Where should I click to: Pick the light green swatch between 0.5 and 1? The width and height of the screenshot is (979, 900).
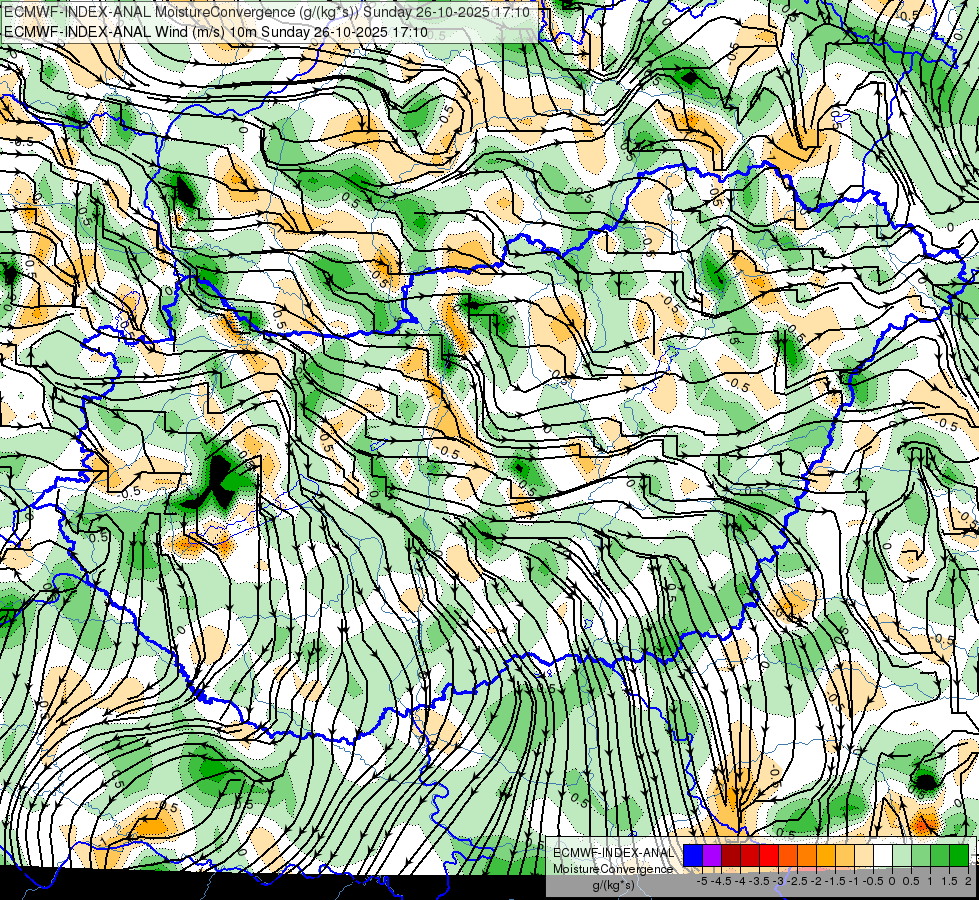pos(921,856)
